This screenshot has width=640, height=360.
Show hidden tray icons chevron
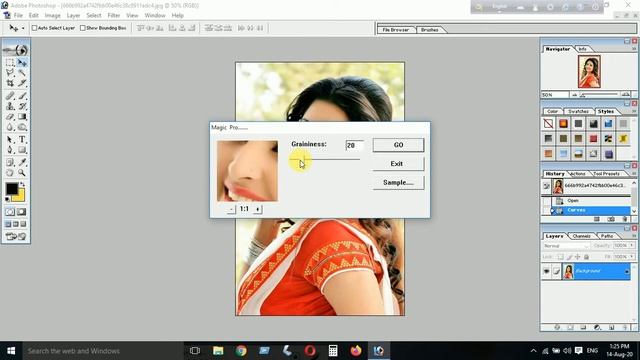tap(533, 351)
